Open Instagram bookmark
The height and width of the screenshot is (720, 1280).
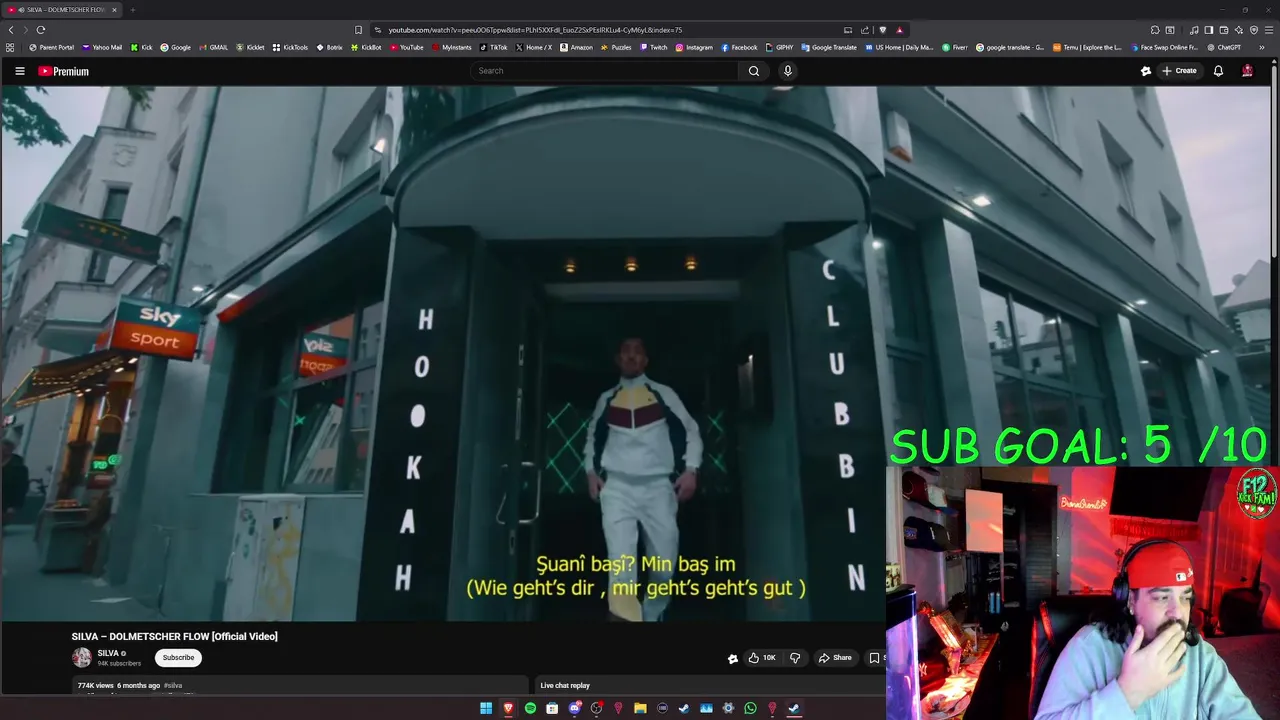click(694, 47)
